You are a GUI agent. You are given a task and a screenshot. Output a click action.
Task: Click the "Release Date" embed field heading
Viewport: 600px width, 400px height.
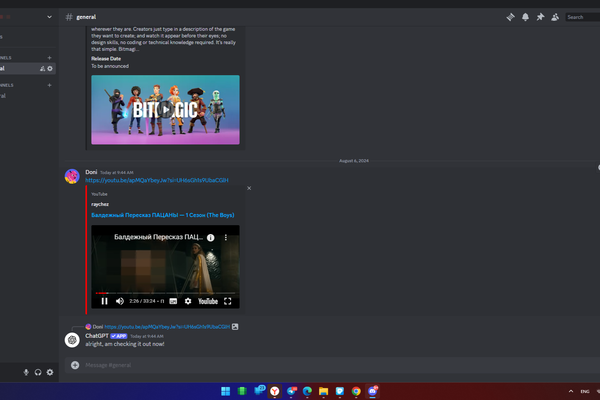(x=106, y=59)
